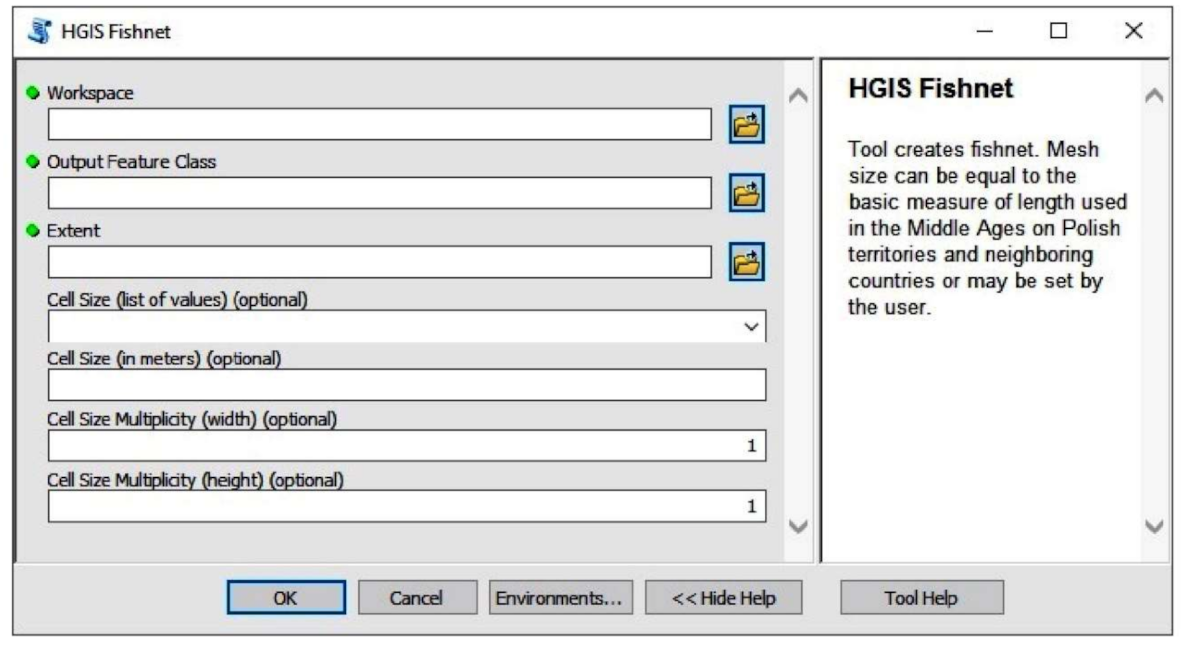1182x645 pixels.
Task: Click the Extent browse folder icon
Action: click(746, 262)
